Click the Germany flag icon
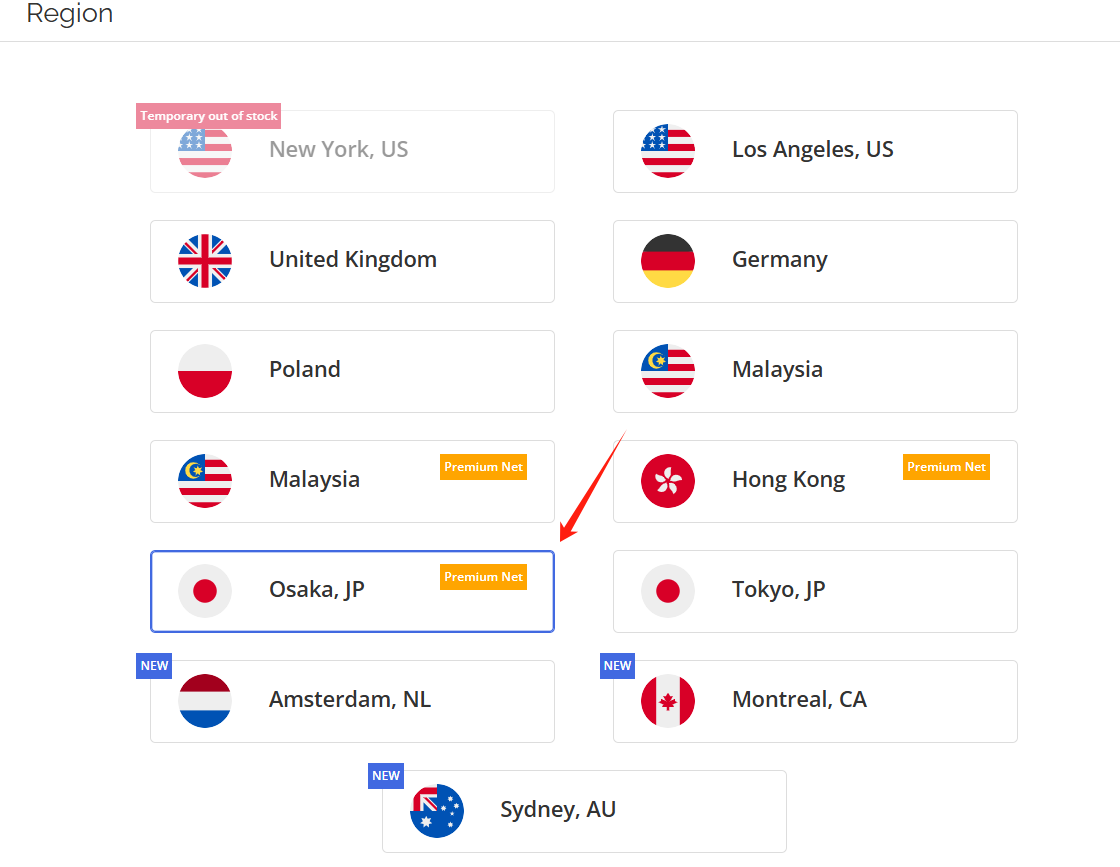Screen dimensions: 1120x867 [x=668, y=261]
